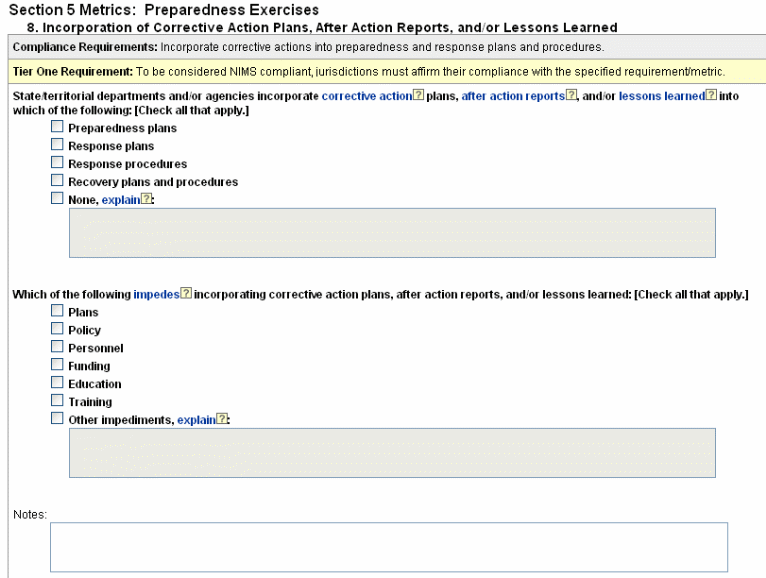Image resolution: width=766 pixels, height=578 pixels.
Task: Click the Other impediments explanation text area
Action: [391, 453]
